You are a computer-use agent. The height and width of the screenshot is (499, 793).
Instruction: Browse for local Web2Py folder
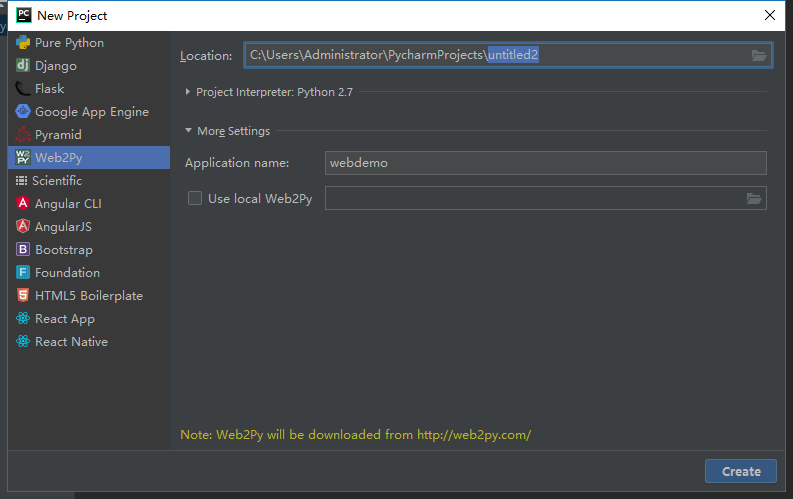tap(754, 198)
